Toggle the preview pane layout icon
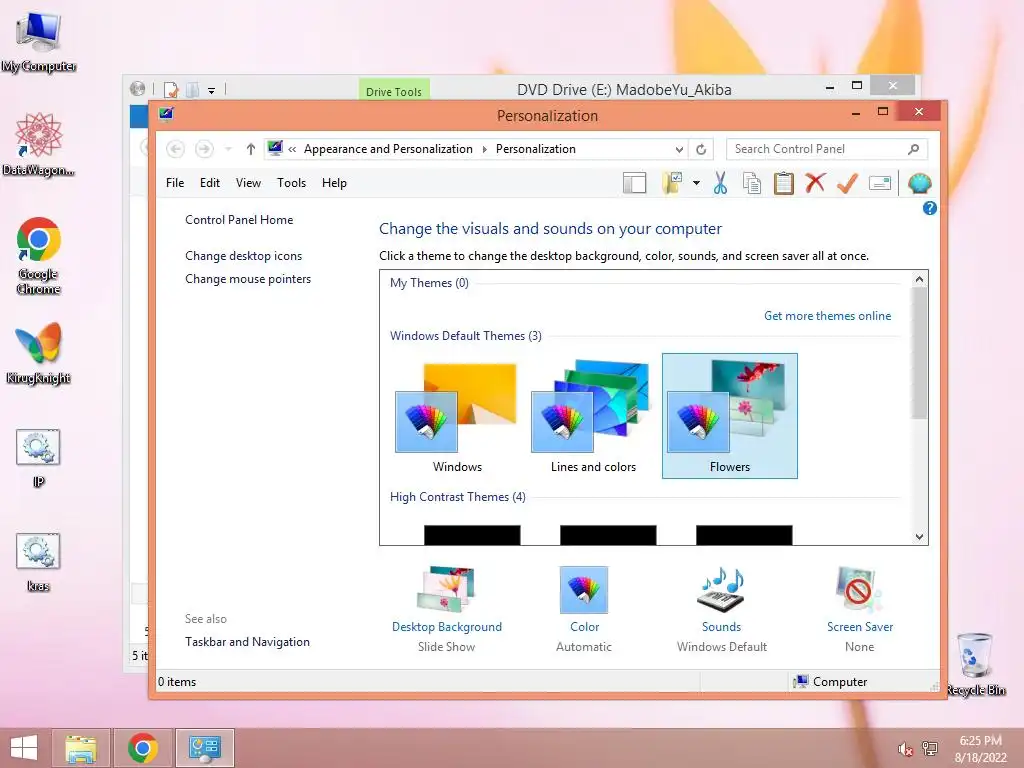The width and height of the screenshot is (1024, 768). coord(634,184)
